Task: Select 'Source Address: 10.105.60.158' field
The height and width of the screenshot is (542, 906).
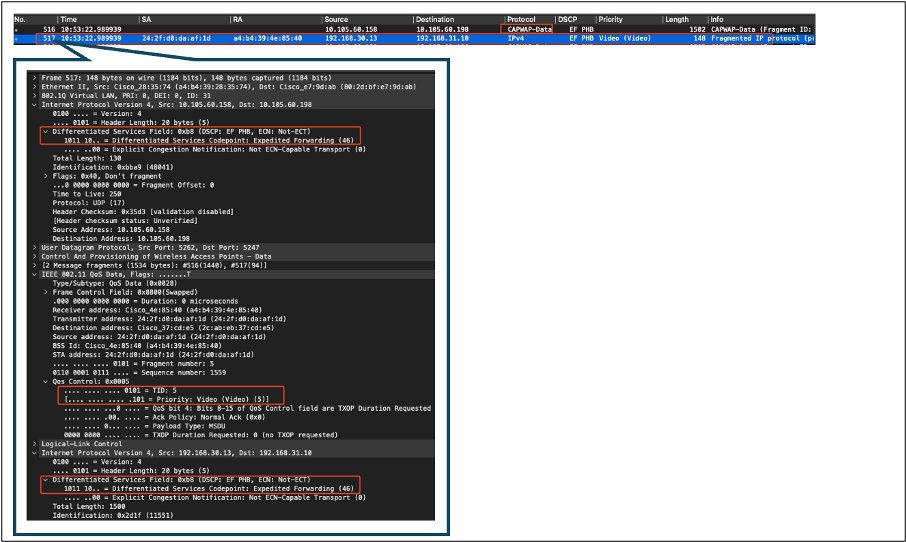Action: coord(111,230)
